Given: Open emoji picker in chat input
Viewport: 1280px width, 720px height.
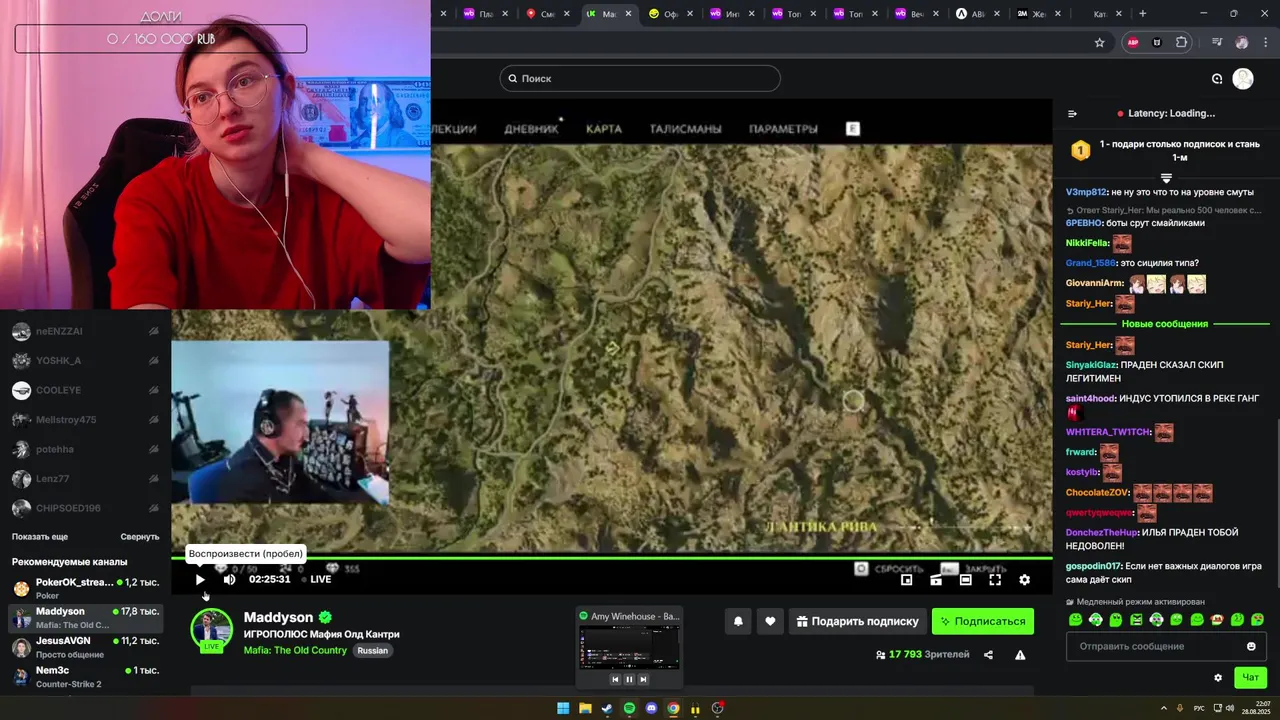Looking at the screenshot, I should pos(1251,646).
